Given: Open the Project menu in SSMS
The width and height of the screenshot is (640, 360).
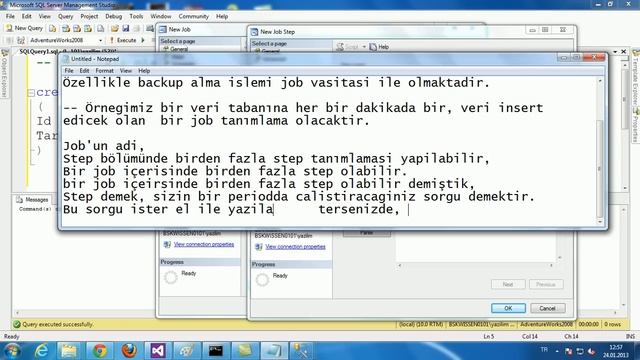Looking at the screenshot, I should click(89, 16).
